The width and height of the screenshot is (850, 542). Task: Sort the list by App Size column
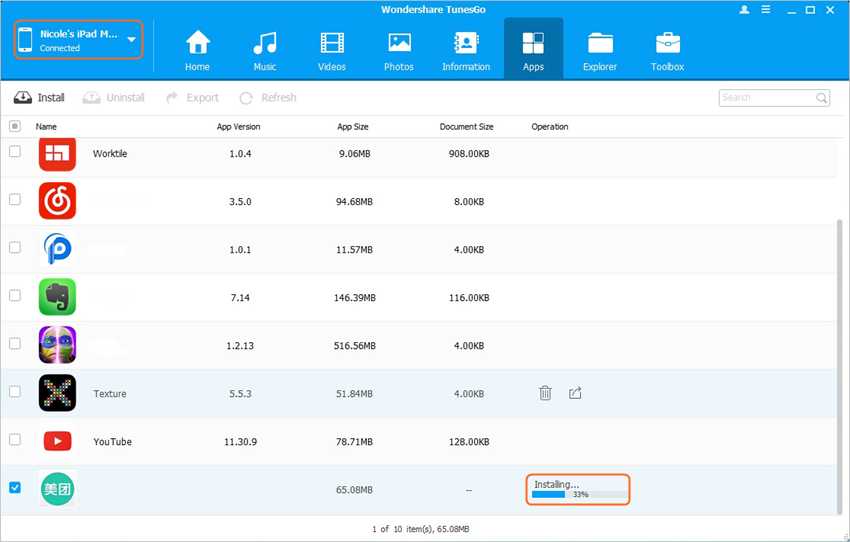[354, 127]
